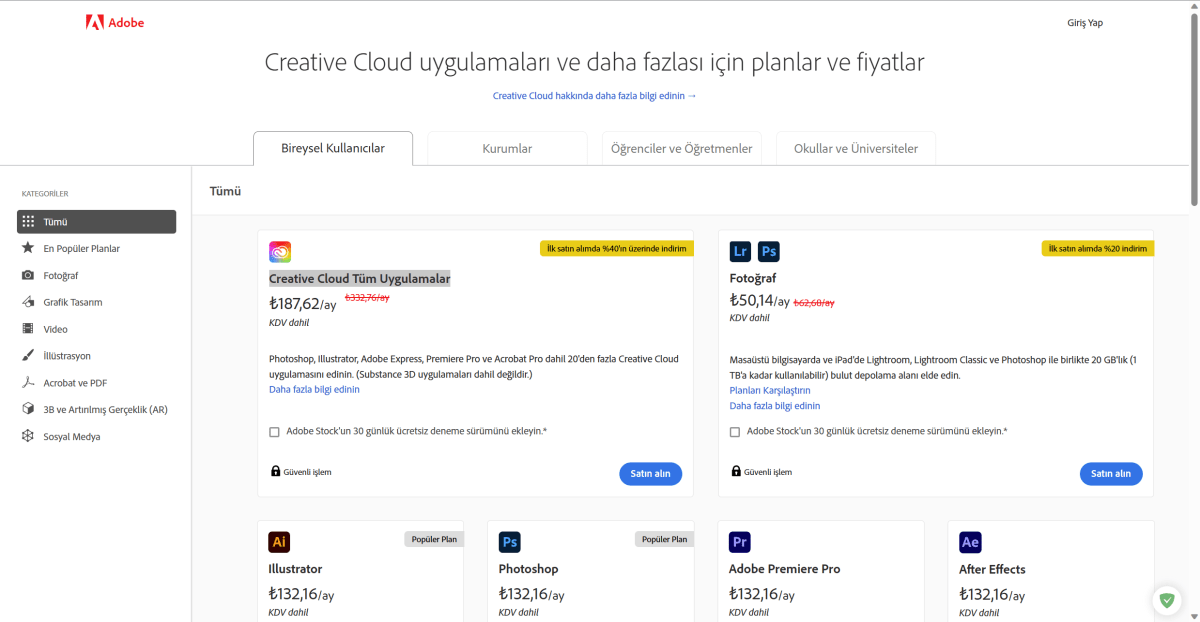Click the Fotoğraf plan card title

pyautogui.click(x=753, y=279)
